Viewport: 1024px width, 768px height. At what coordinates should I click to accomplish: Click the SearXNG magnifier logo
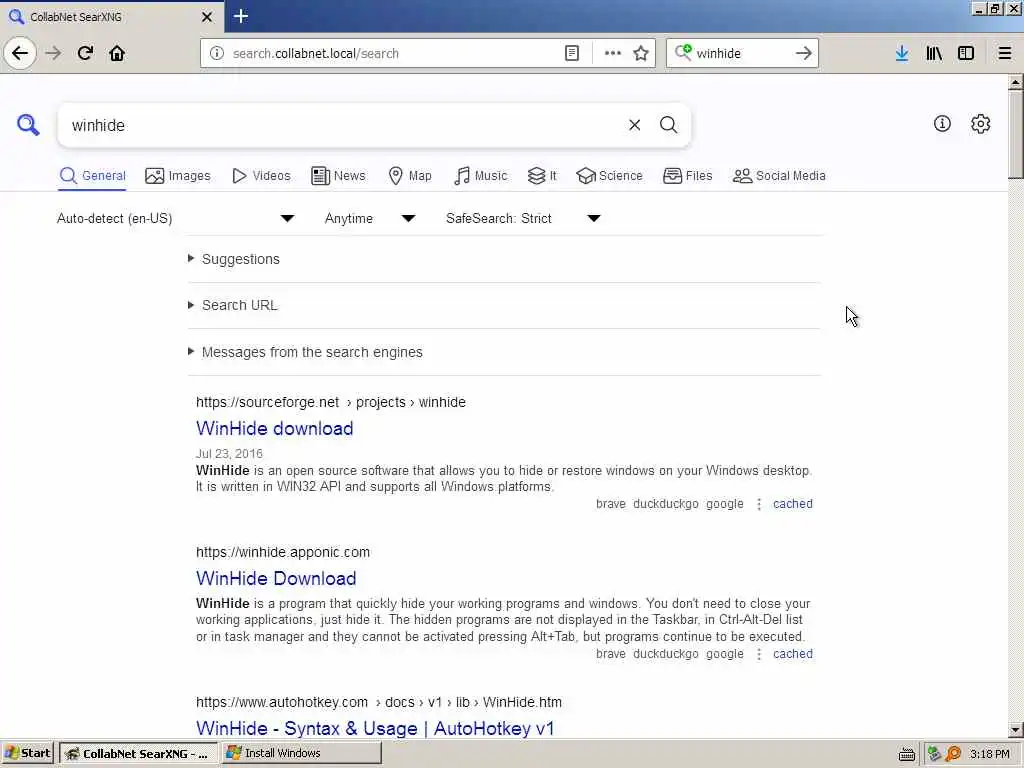click(28, 124)
